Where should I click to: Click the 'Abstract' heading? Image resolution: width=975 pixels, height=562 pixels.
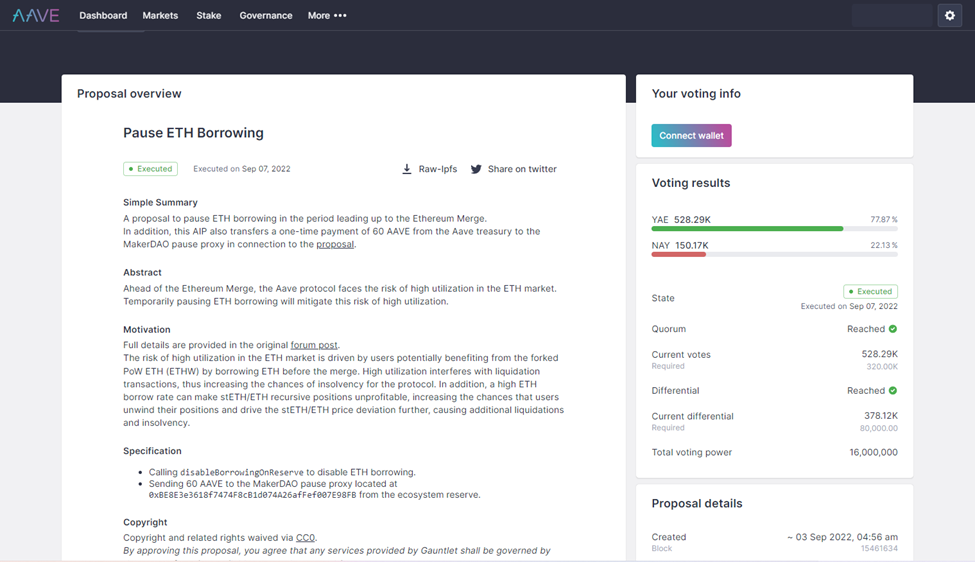[142, 272]
